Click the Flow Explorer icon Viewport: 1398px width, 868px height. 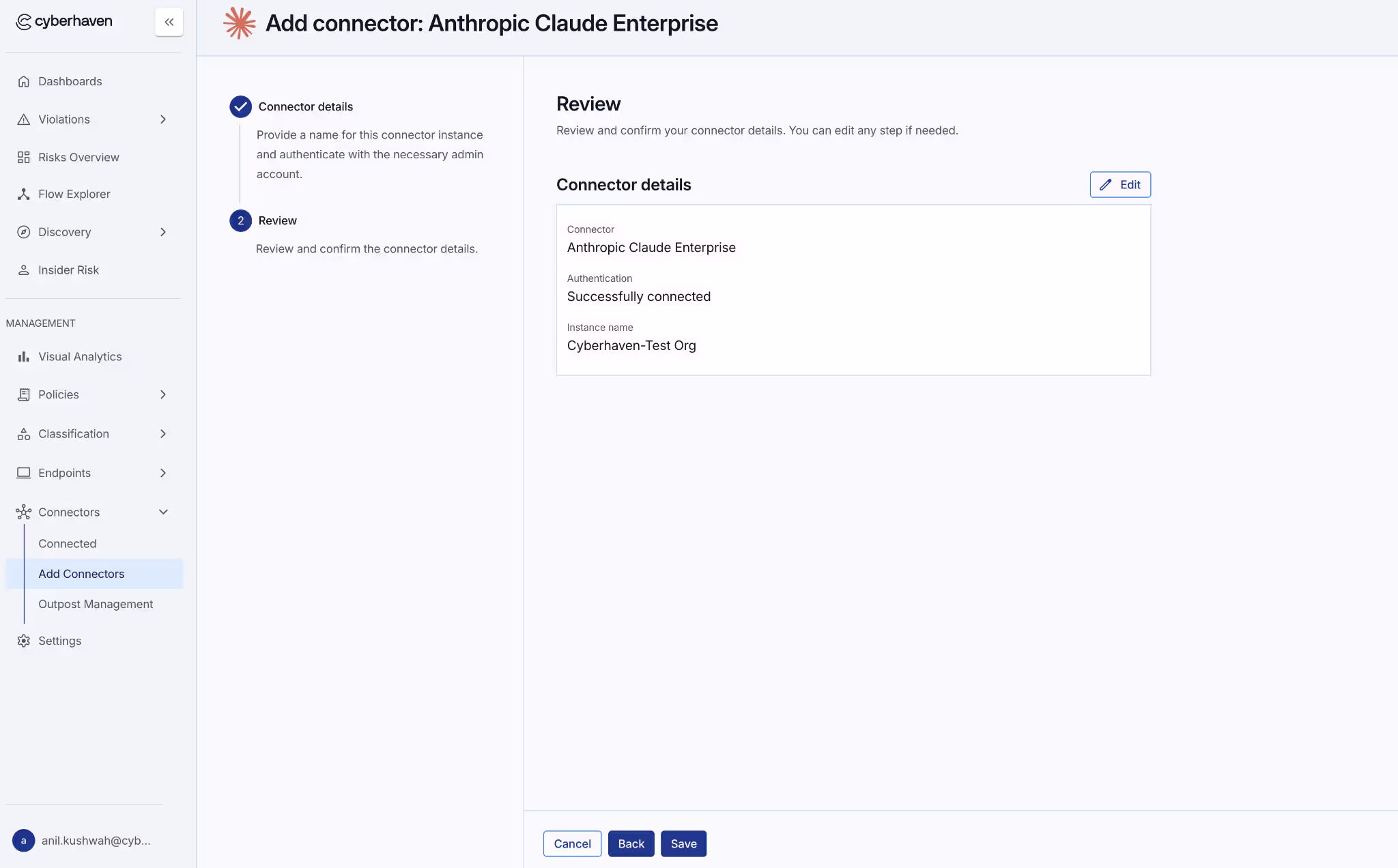point(24,194)
